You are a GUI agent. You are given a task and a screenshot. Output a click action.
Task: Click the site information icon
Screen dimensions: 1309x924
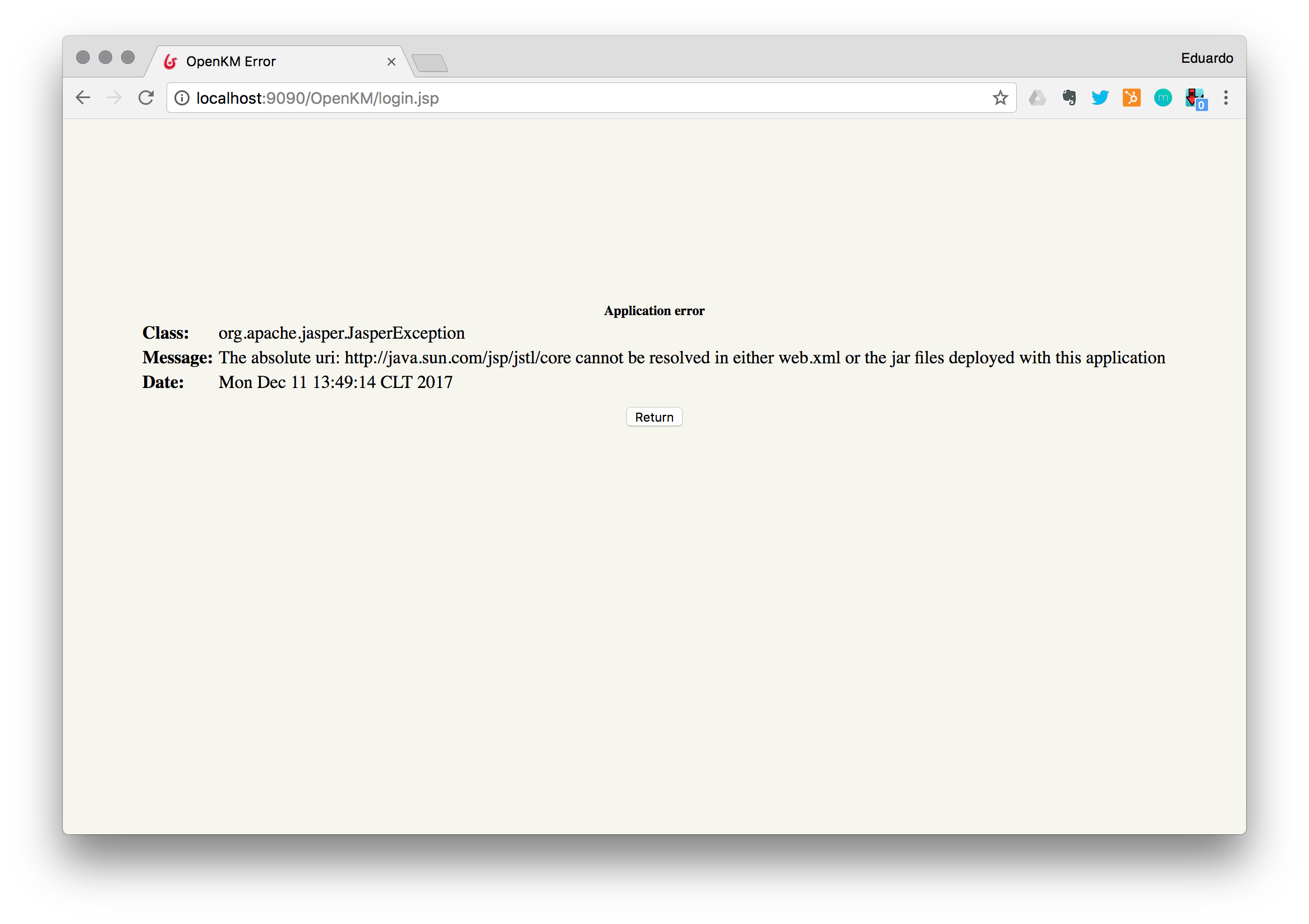pyautogui.click(x=182, y=98)
